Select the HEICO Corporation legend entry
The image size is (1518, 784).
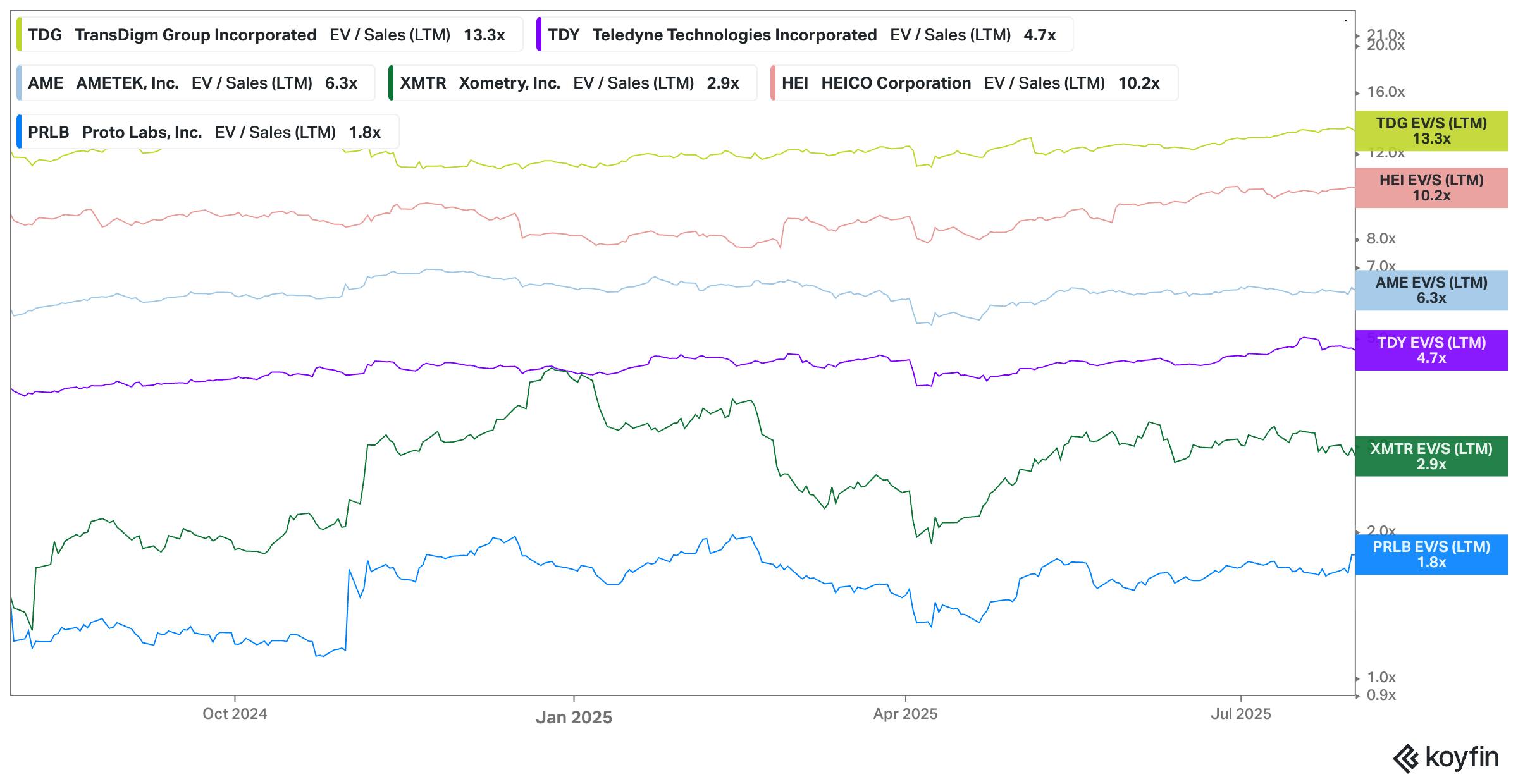coord(975,83)
